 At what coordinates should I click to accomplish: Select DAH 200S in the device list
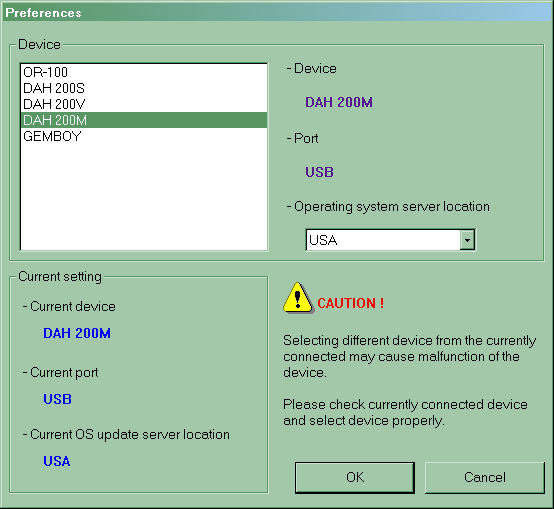tap(144, 88)
